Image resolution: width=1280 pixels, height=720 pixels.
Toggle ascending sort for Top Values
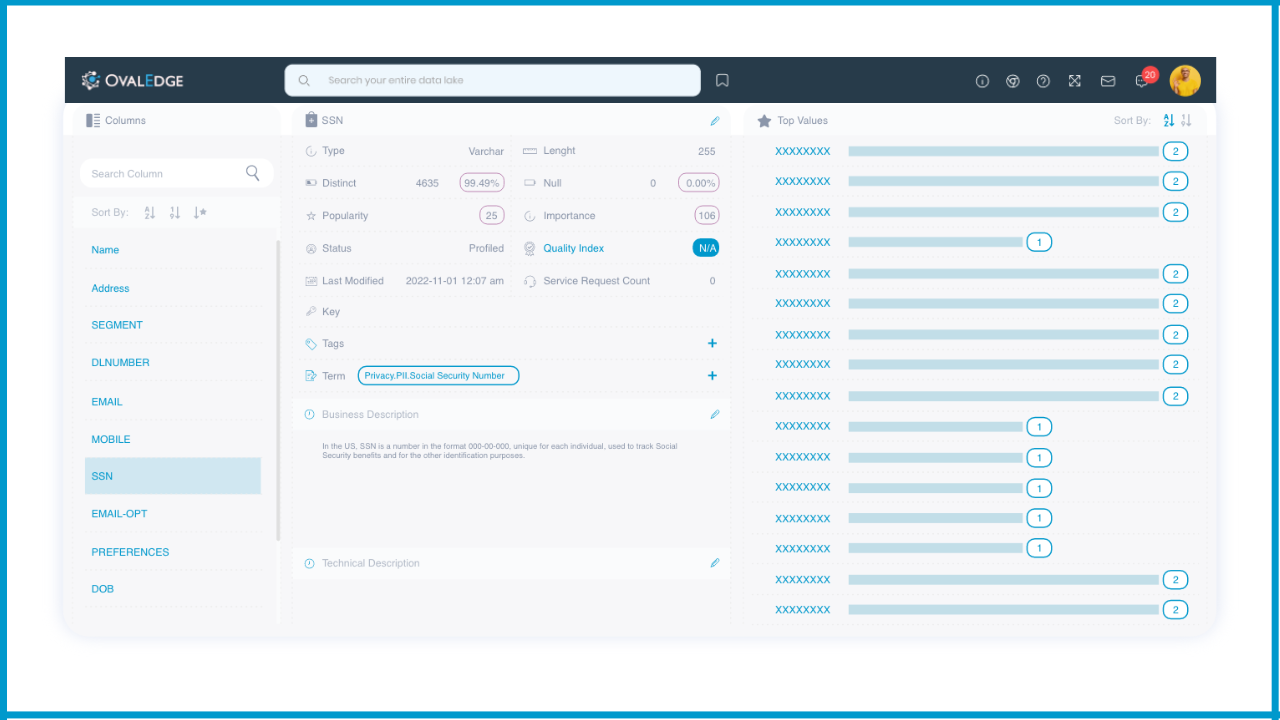click(x=1168, y=120)
